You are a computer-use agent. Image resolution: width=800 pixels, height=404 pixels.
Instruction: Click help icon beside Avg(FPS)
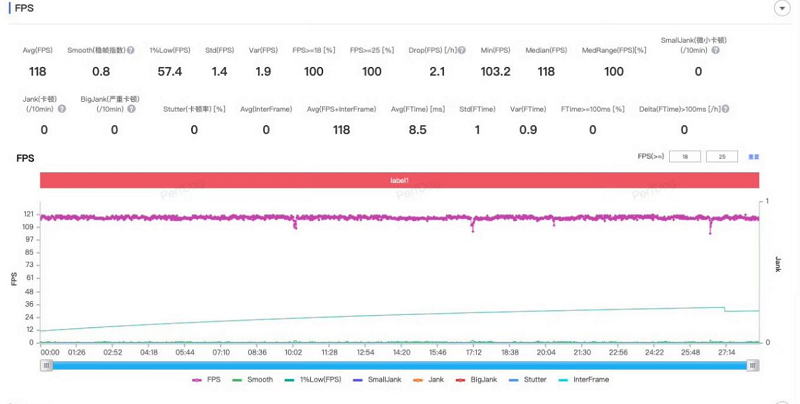(51, 49)
